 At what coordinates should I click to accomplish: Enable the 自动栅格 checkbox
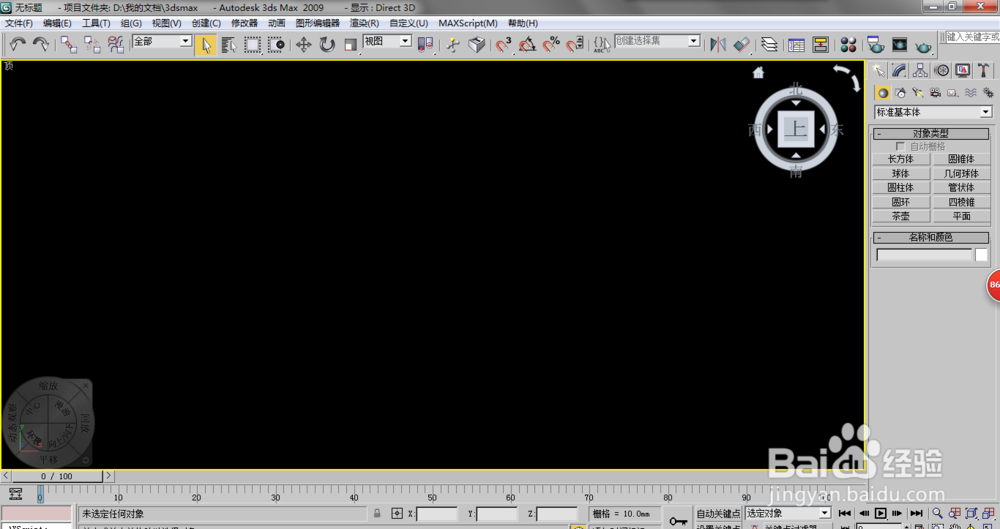coord(900,147)
